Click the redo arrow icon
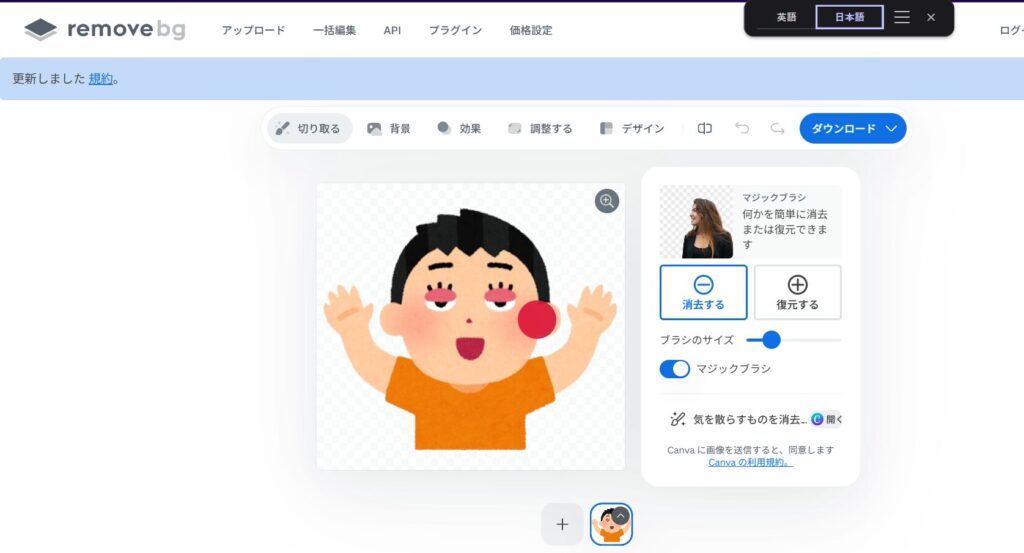 (x=777, y=128)
